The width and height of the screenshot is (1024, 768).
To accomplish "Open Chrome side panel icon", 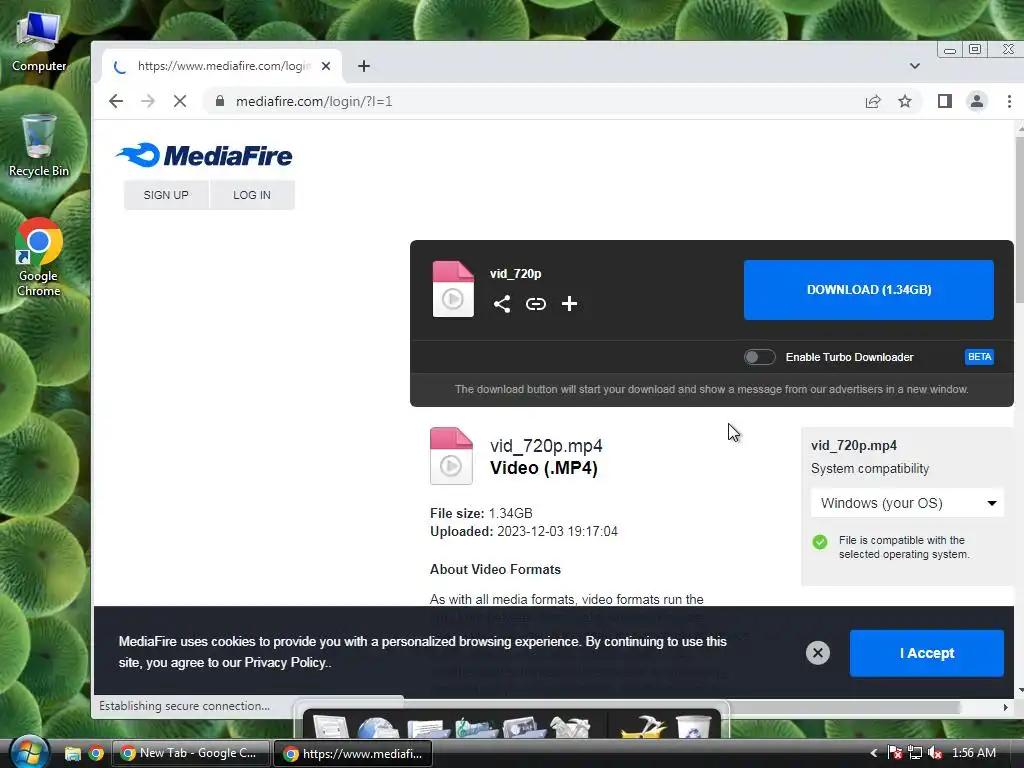I will point(944,101).
